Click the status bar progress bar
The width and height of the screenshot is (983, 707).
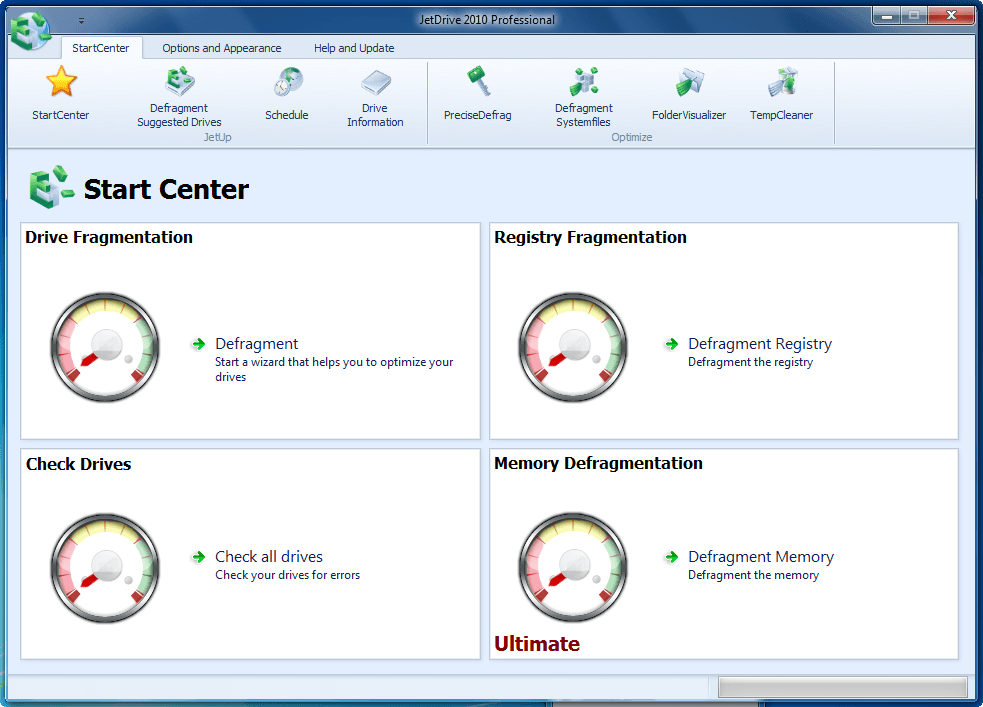coord(842,687)
